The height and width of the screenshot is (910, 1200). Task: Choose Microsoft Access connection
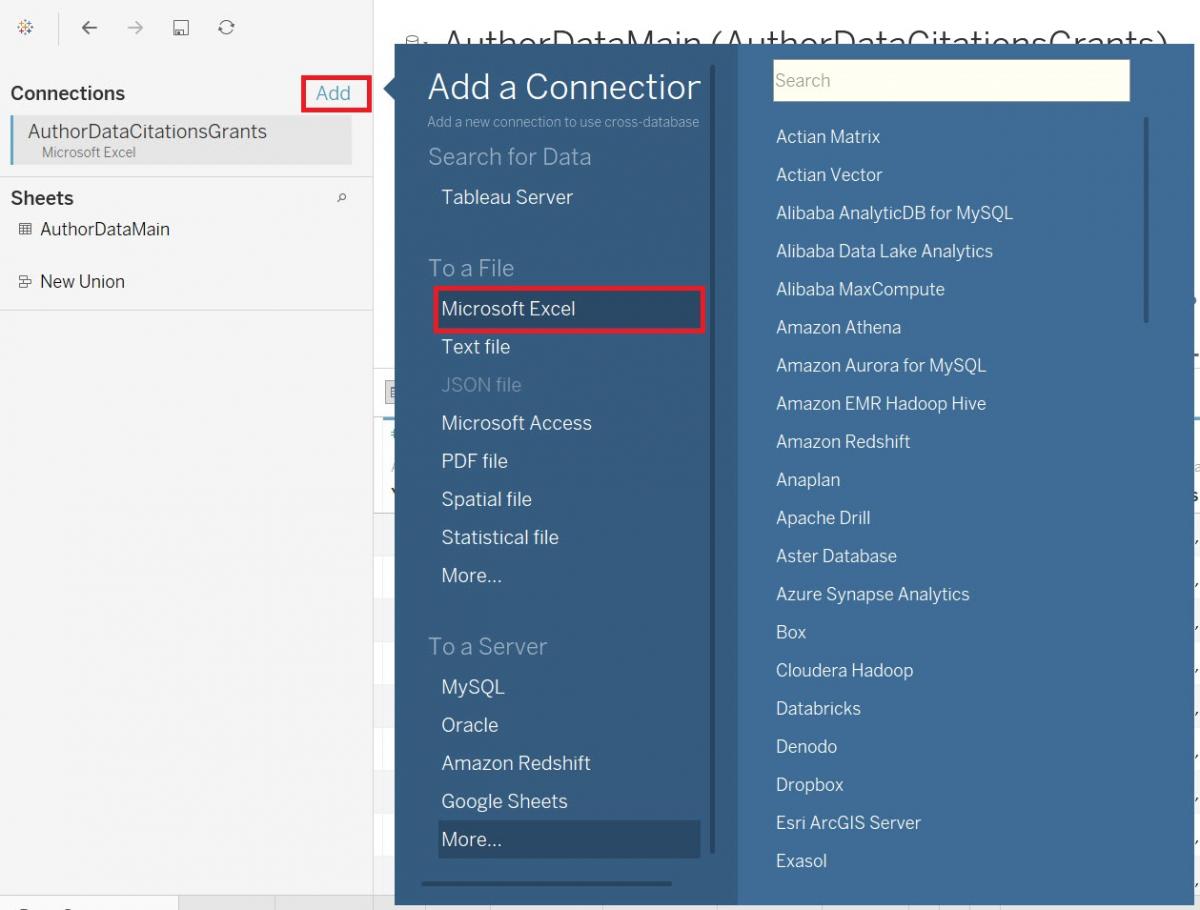516,423
